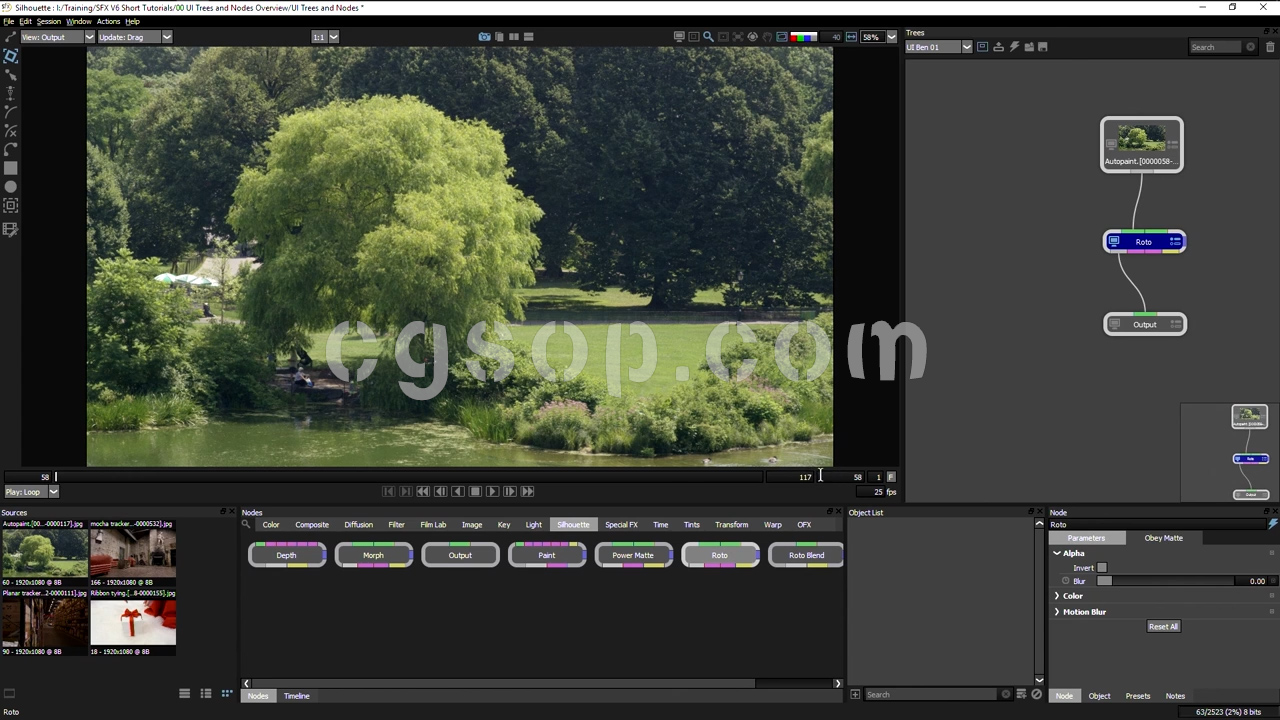
Task: Click the timeline scrub bar playhead
Action: point(56,477)
